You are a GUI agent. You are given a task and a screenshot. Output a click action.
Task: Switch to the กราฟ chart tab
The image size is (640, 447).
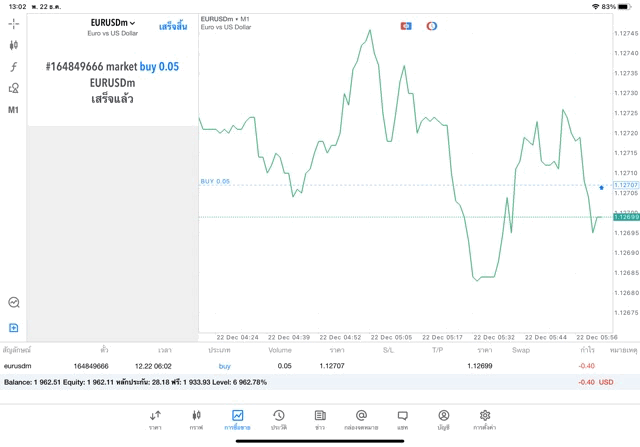[x=196, y=420]
